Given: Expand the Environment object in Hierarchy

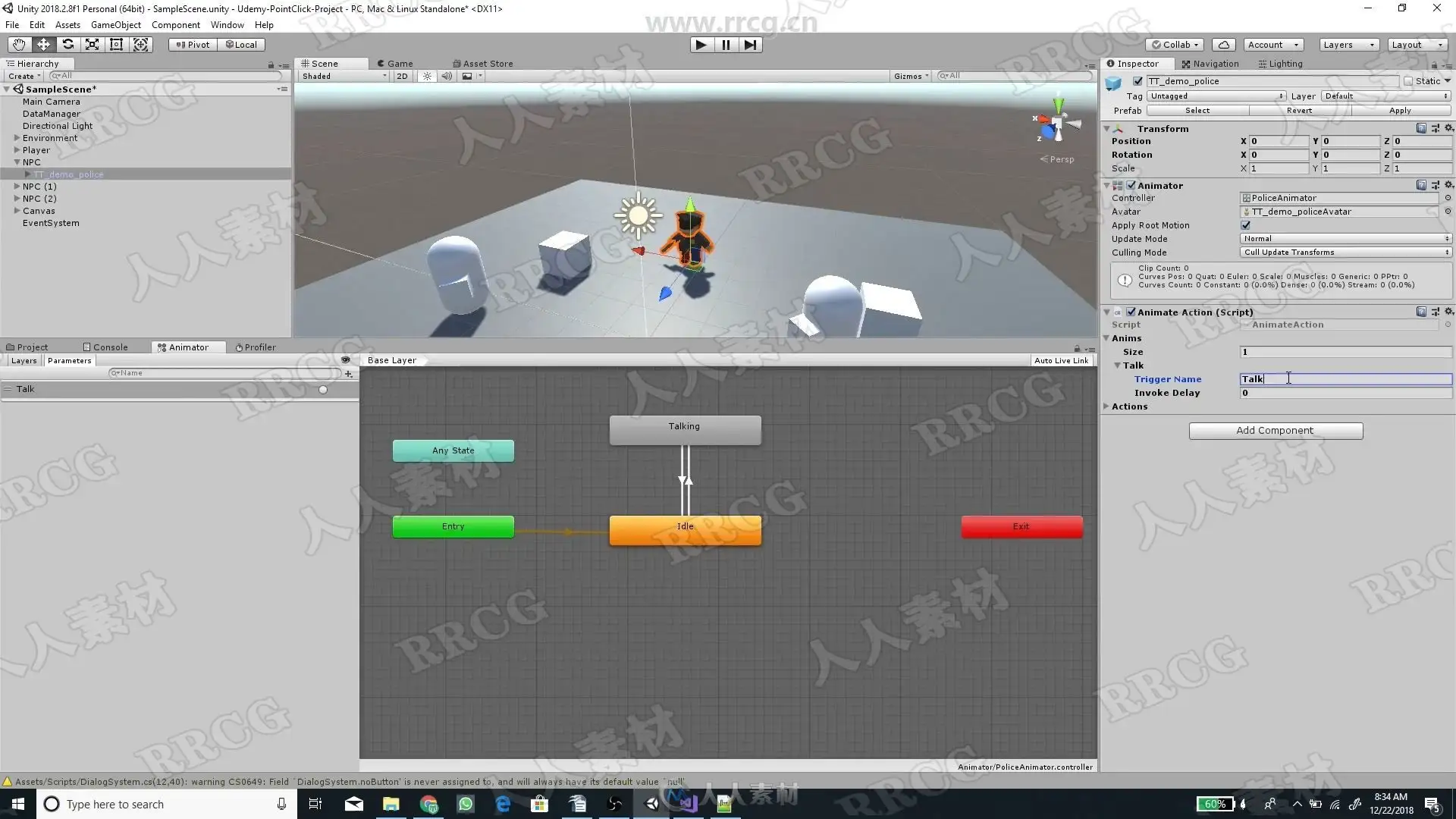Looking at the screenshot, I should point(17,138).
